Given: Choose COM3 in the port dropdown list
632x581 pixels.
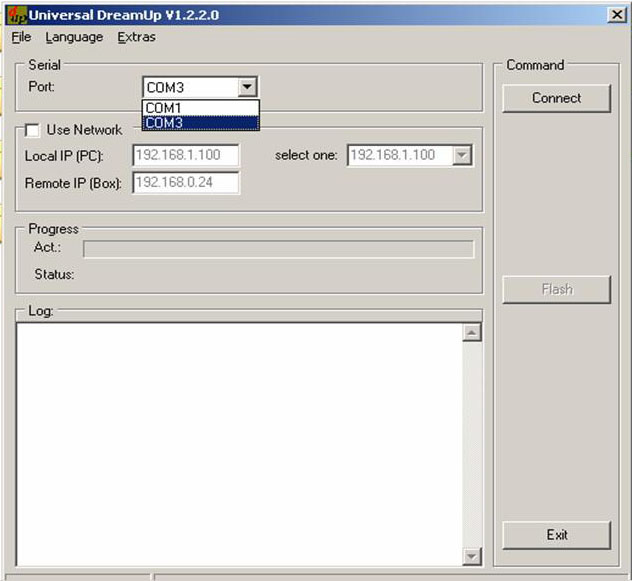Looking at the screenshot, I should [x=201, y=123].
